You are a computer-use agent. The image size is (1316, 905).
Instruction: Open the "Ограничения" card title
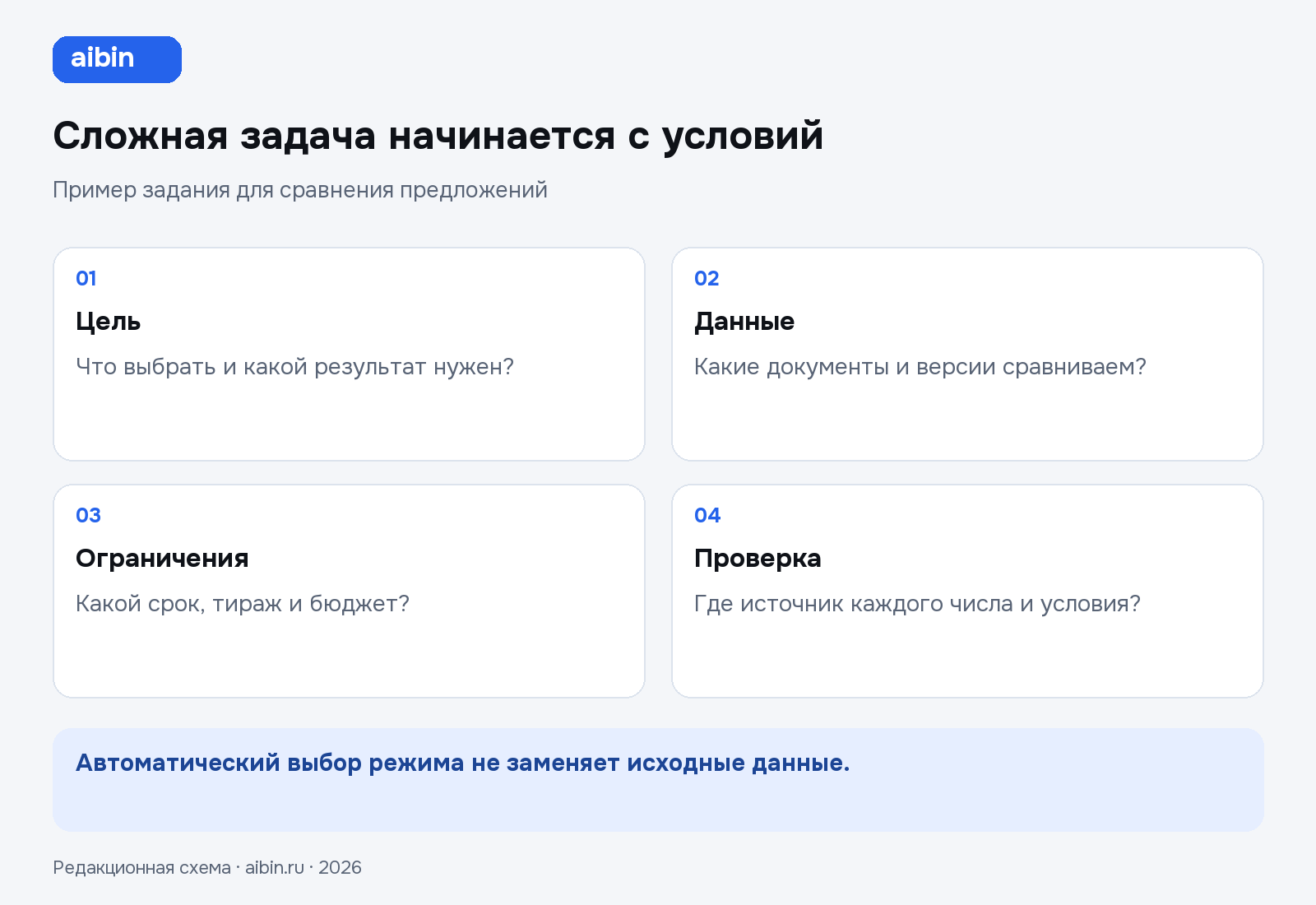tap(162, 559)
